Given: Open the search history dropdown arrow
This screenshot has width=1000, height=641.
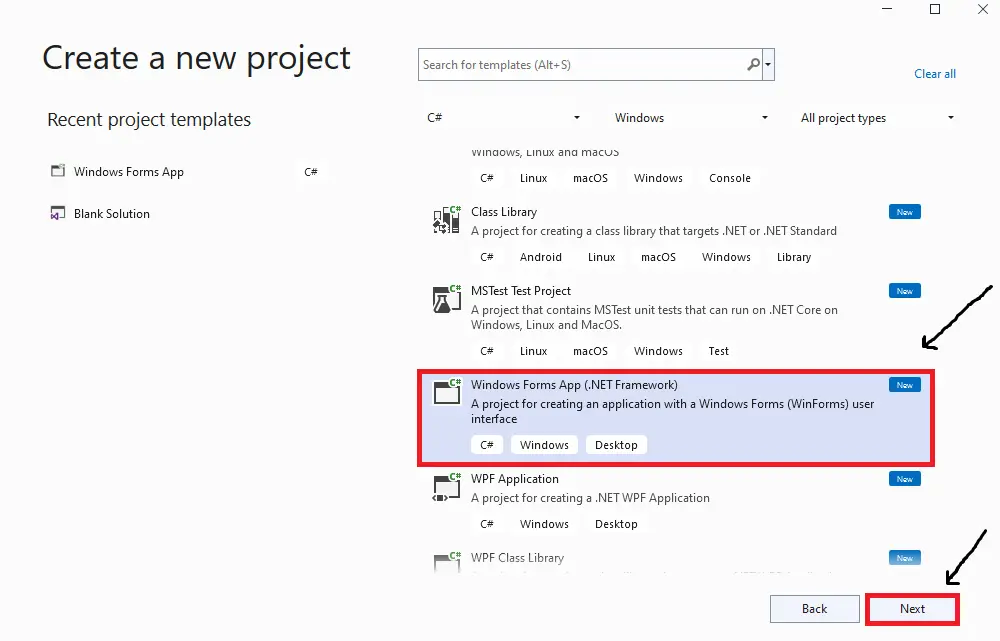Looking at the screenshot, I should click(768, 64).
